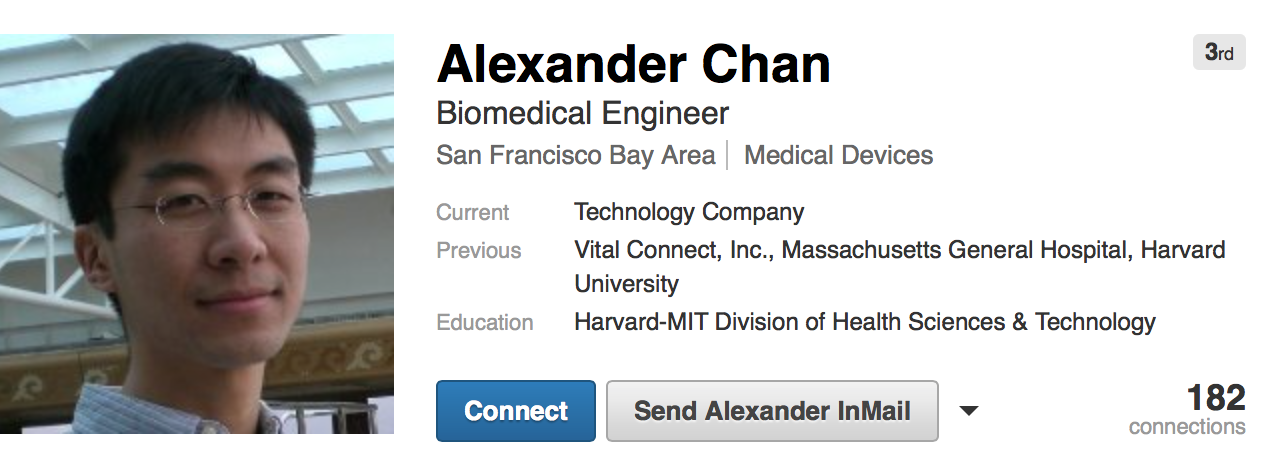Click the Previous row label
This screenshot has height=468, width=1272.
pyautogui.click(x=478, y=250)
